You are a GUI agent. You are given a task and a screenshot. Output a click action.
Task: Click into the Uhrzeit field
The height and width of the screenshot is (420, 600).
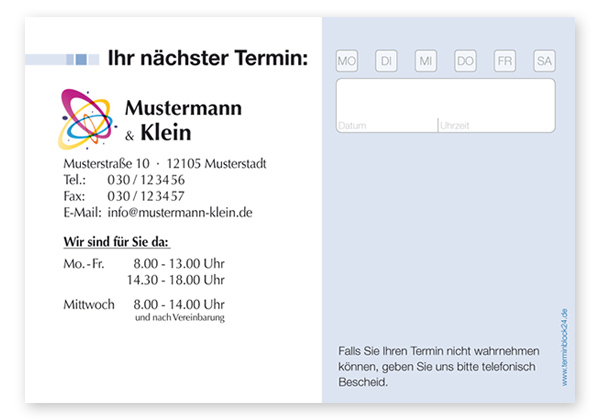tap(496, 106)
